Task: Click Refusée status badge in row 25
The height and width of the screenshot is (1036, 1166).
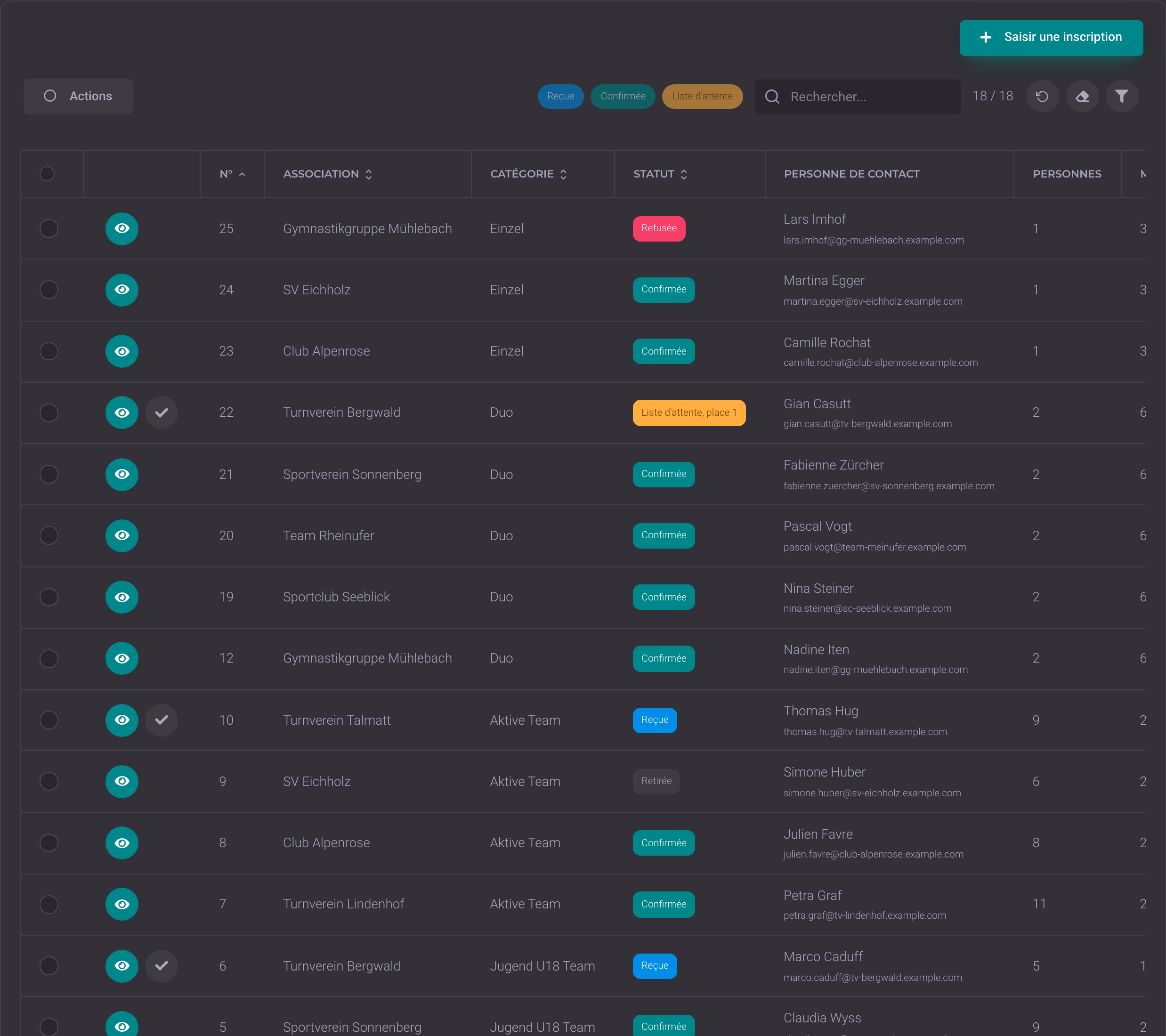Action: pyautogui.click(x=659, y=229)
